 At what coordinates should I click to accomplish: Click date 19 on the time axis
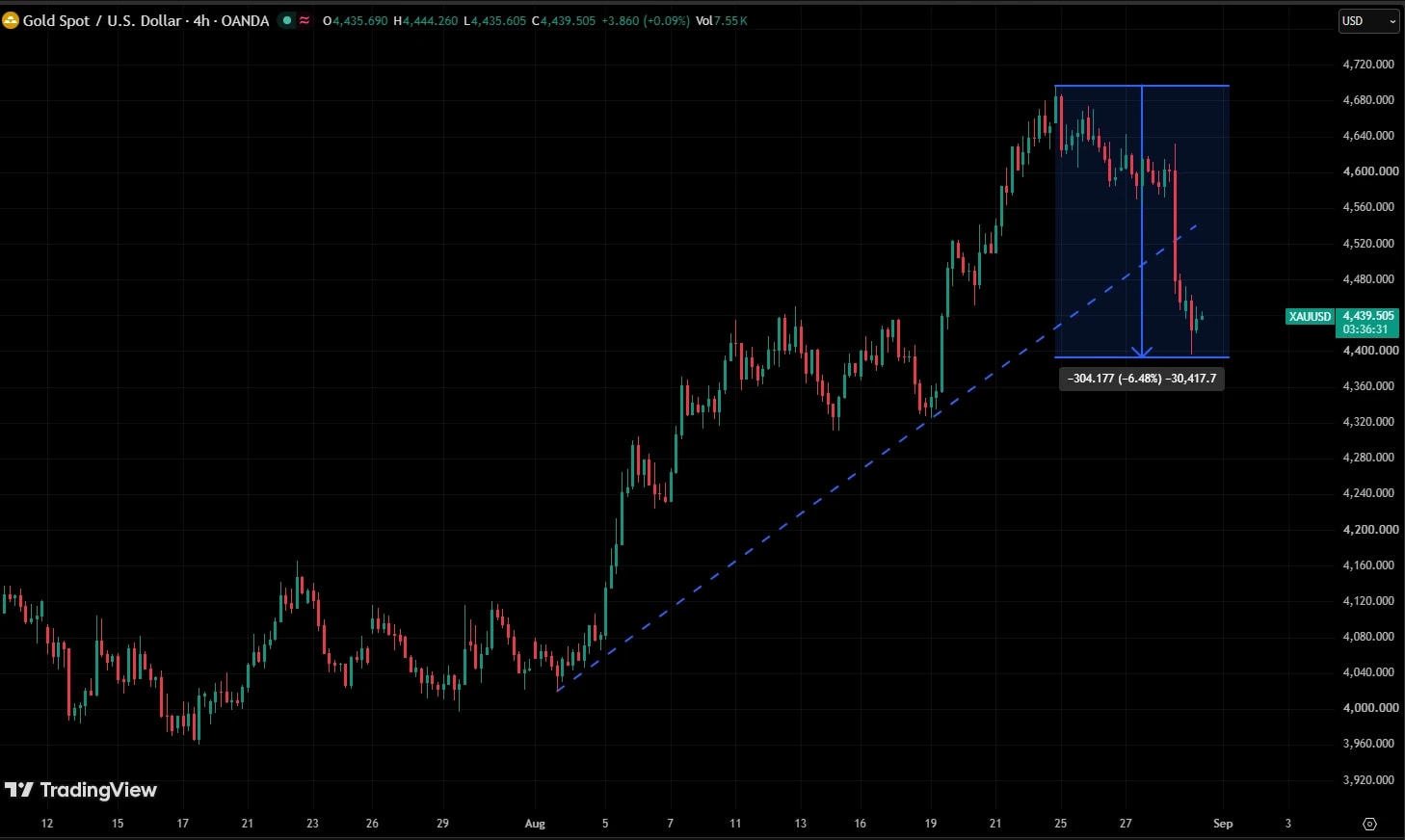coord(930,824)
